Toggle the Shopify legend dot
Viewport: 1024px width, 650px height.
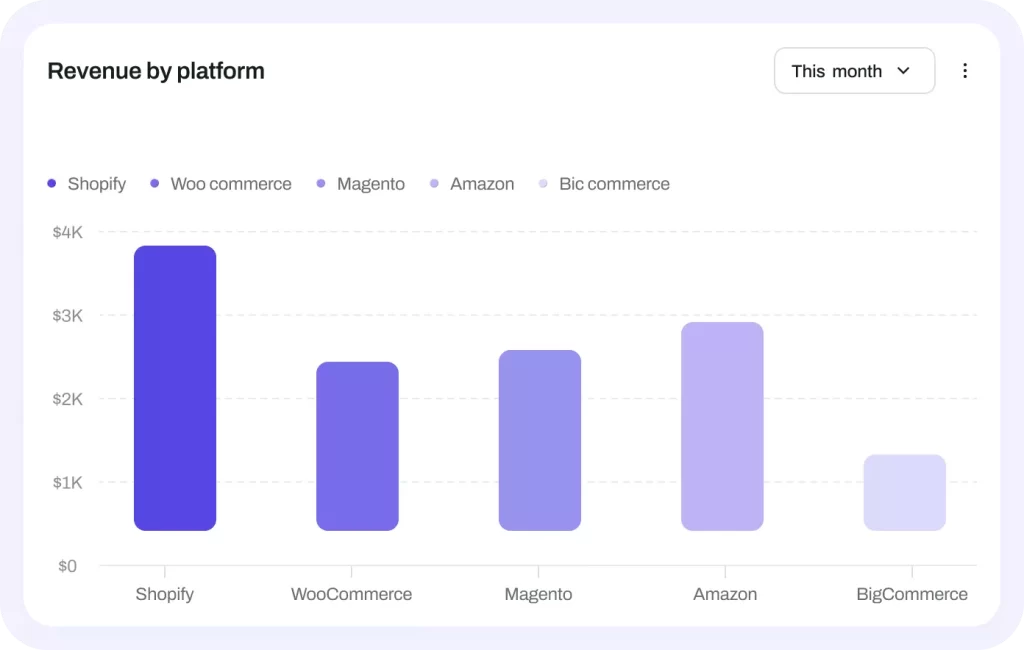pos(52,184)
